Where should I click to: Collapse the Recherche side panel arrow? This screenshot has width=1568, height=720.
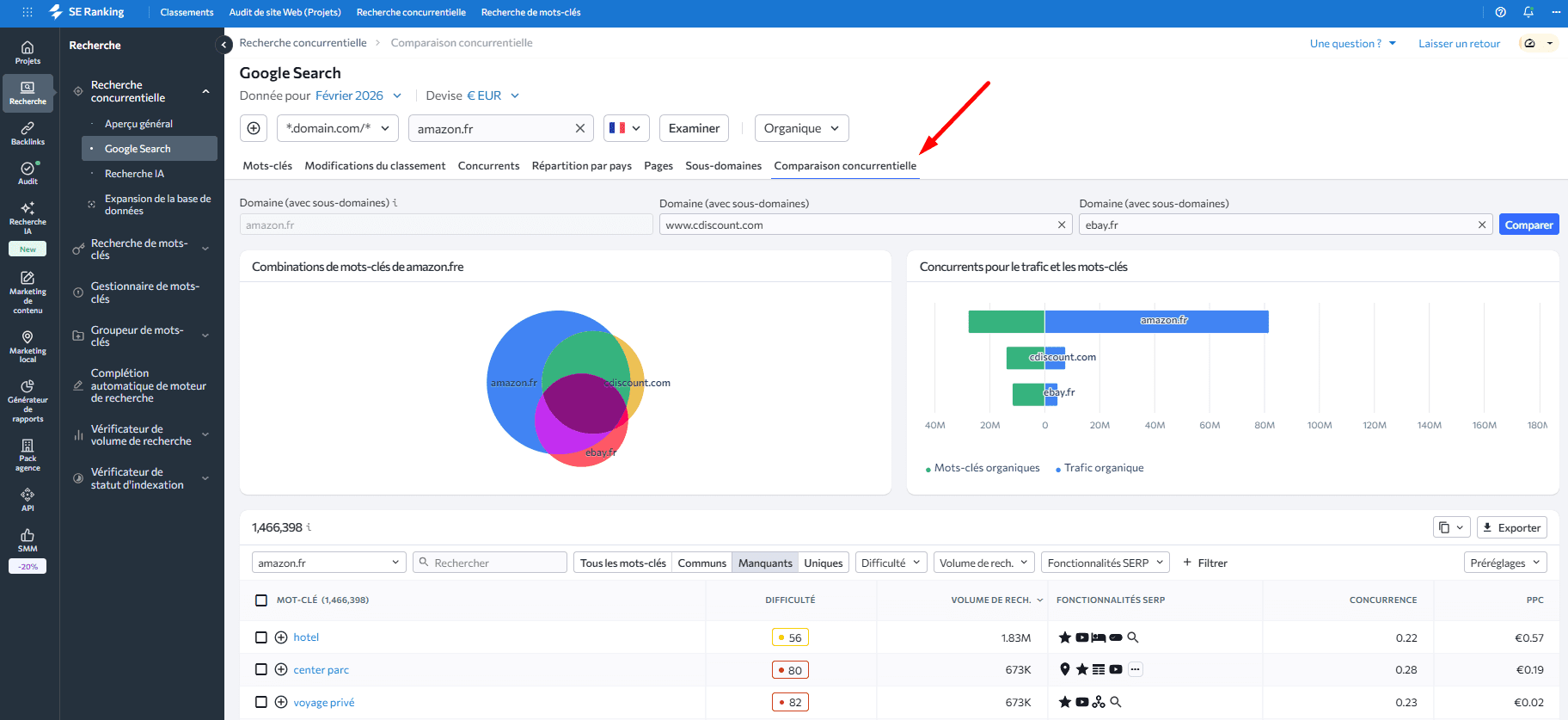coord(224,45)
